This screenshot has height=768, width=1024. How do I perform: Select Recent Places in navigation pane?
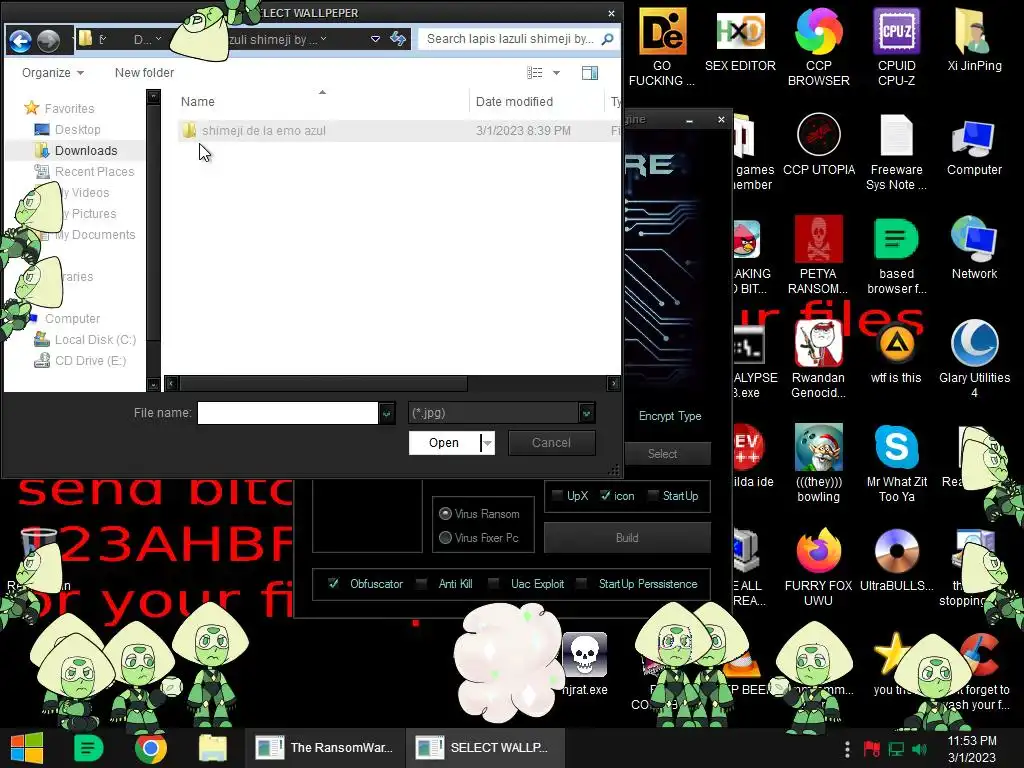pos(94,171)
